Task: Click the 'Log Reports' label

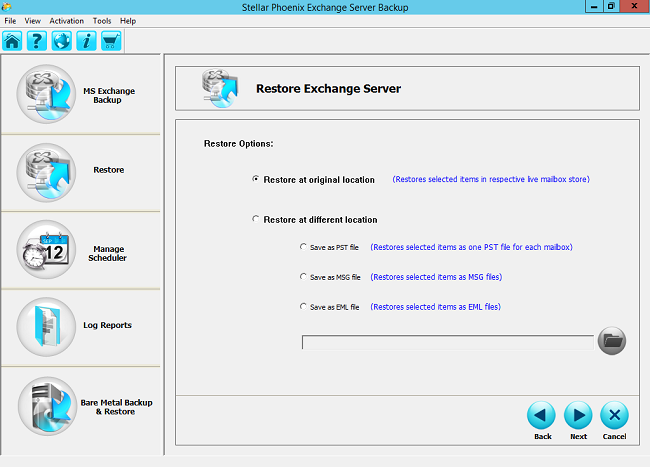Action: coord(107,325)
